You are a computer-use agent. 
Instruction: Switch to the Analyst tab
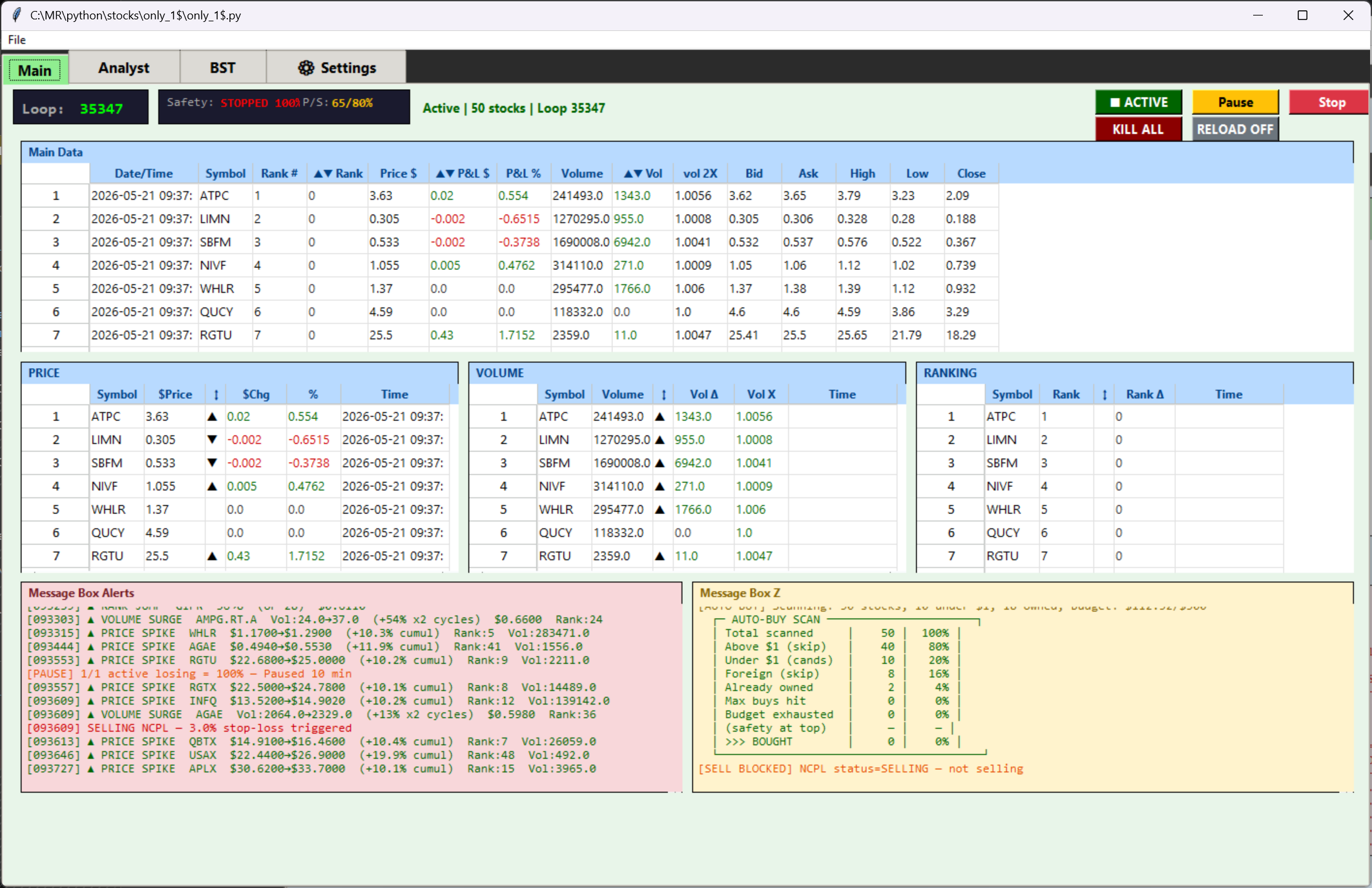point(123,68)
